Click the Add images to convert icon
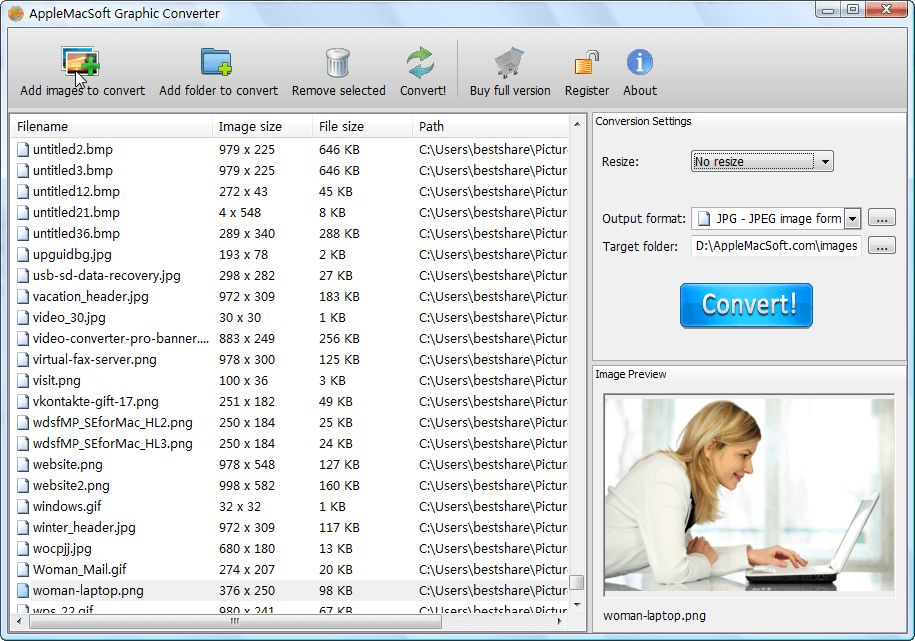This screenshot has height=641, width=915. 81,63
